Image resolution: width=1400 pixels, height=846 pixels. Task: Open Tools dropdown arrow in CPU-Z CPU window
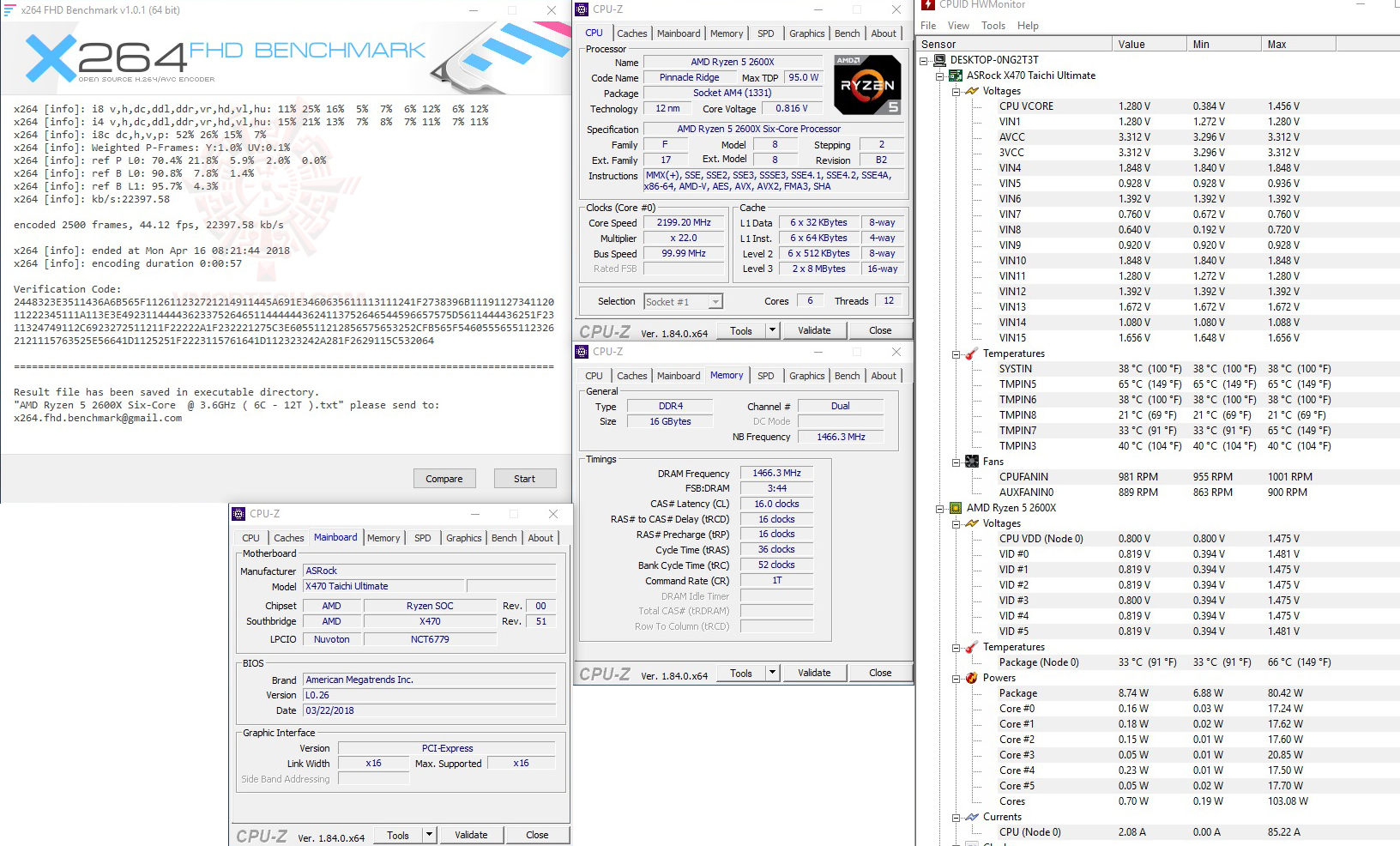pyautogui.click(x=772, y=330)
